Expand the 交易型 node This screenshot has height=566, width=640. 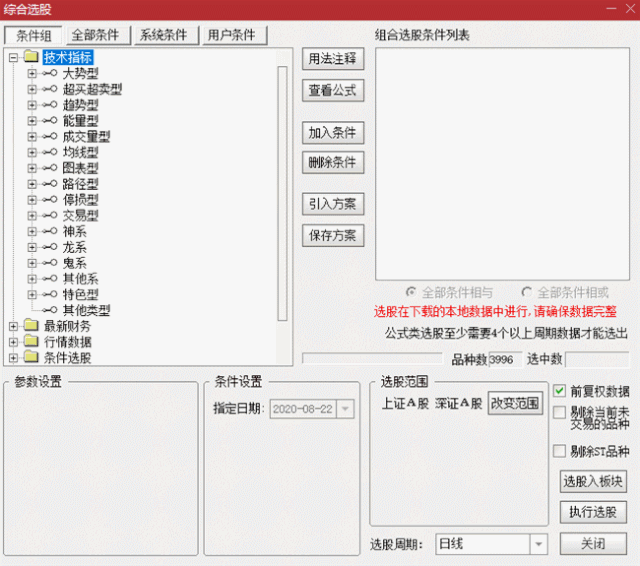32,215
